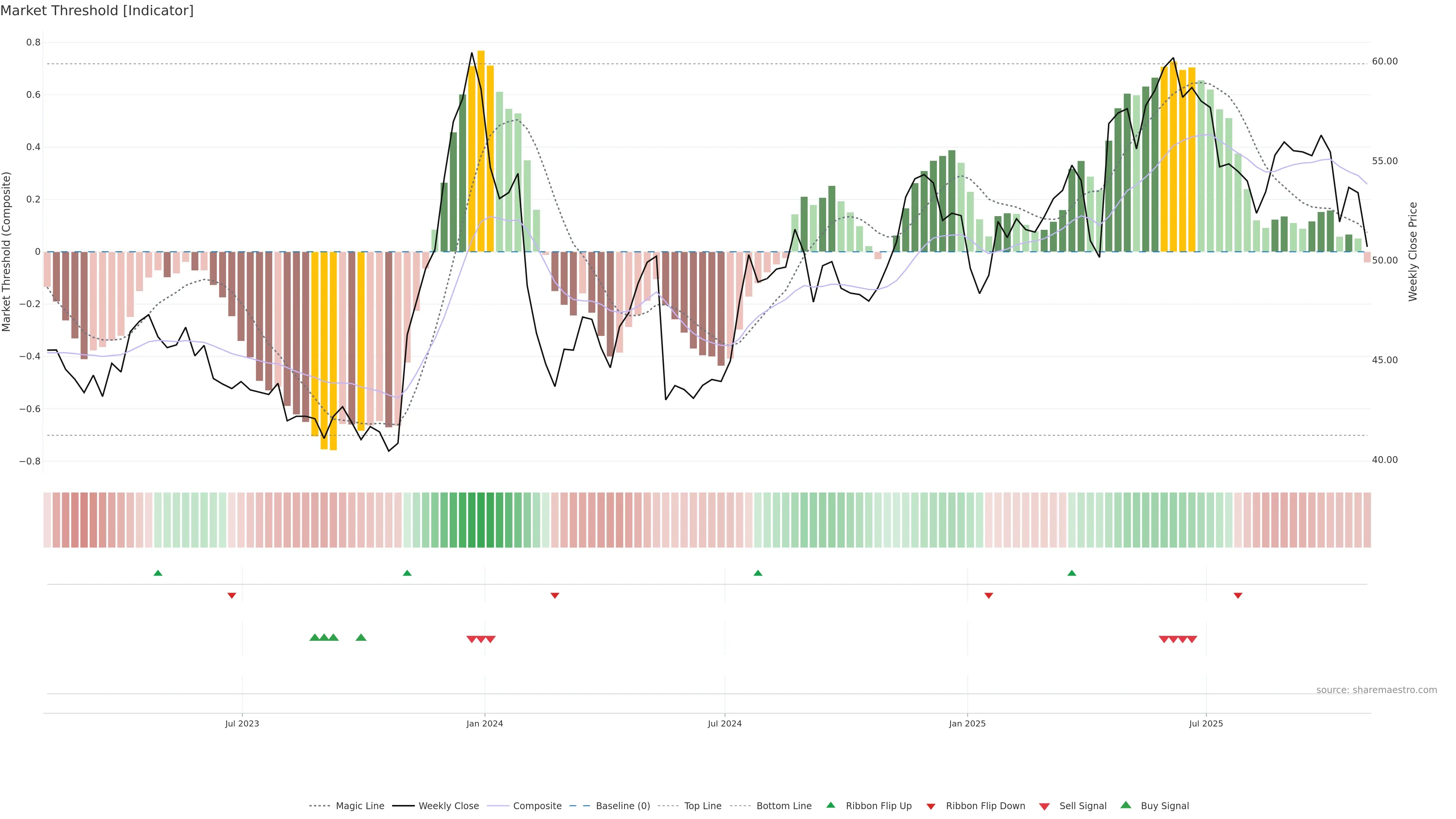Click first green ribbon flip up marker
Image resolution: width=1456 pixels, height=819 pixels.
[158, 573]
